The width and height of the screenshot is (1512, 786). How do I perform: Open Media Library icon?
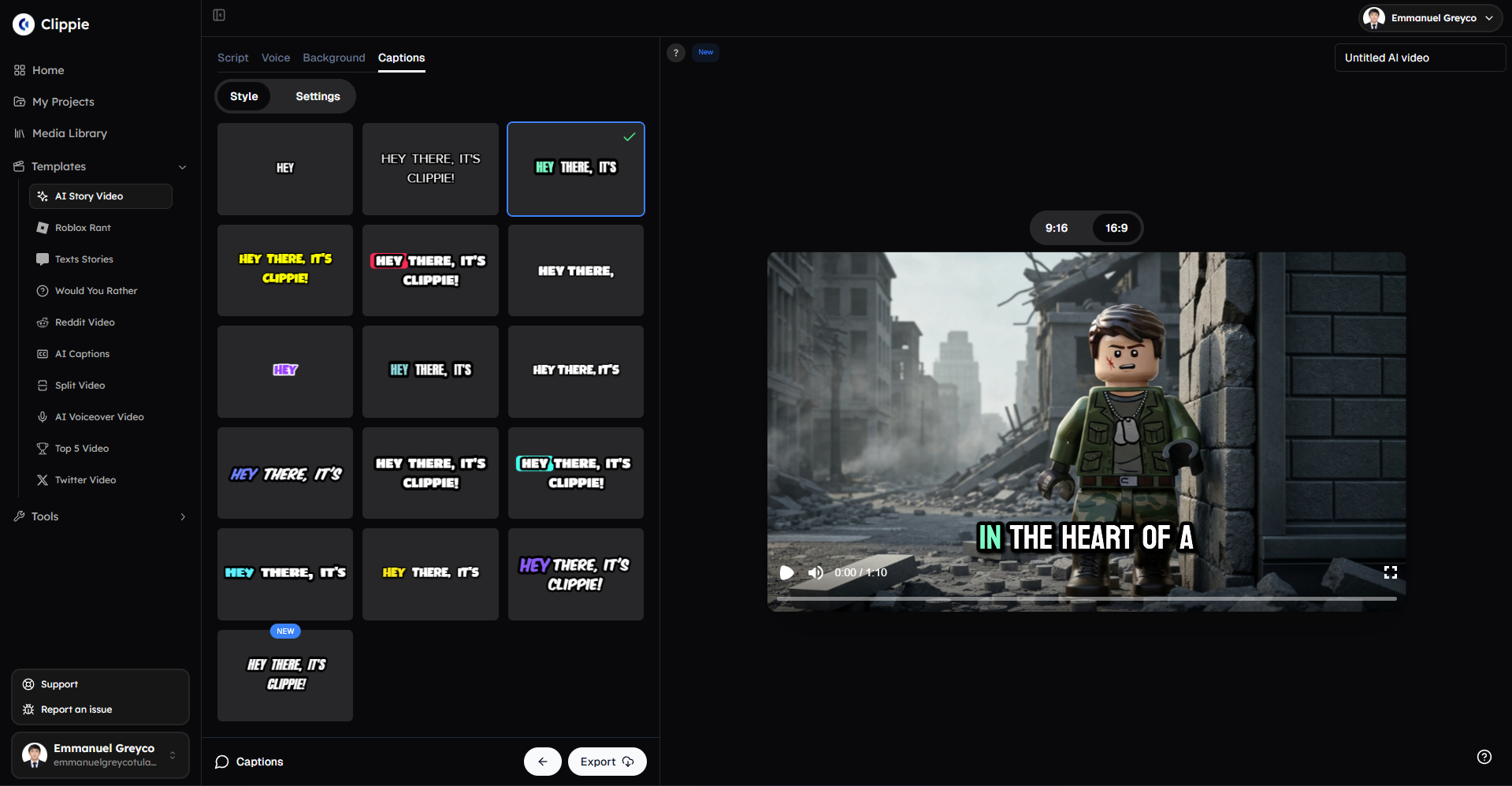click(20, 133)
